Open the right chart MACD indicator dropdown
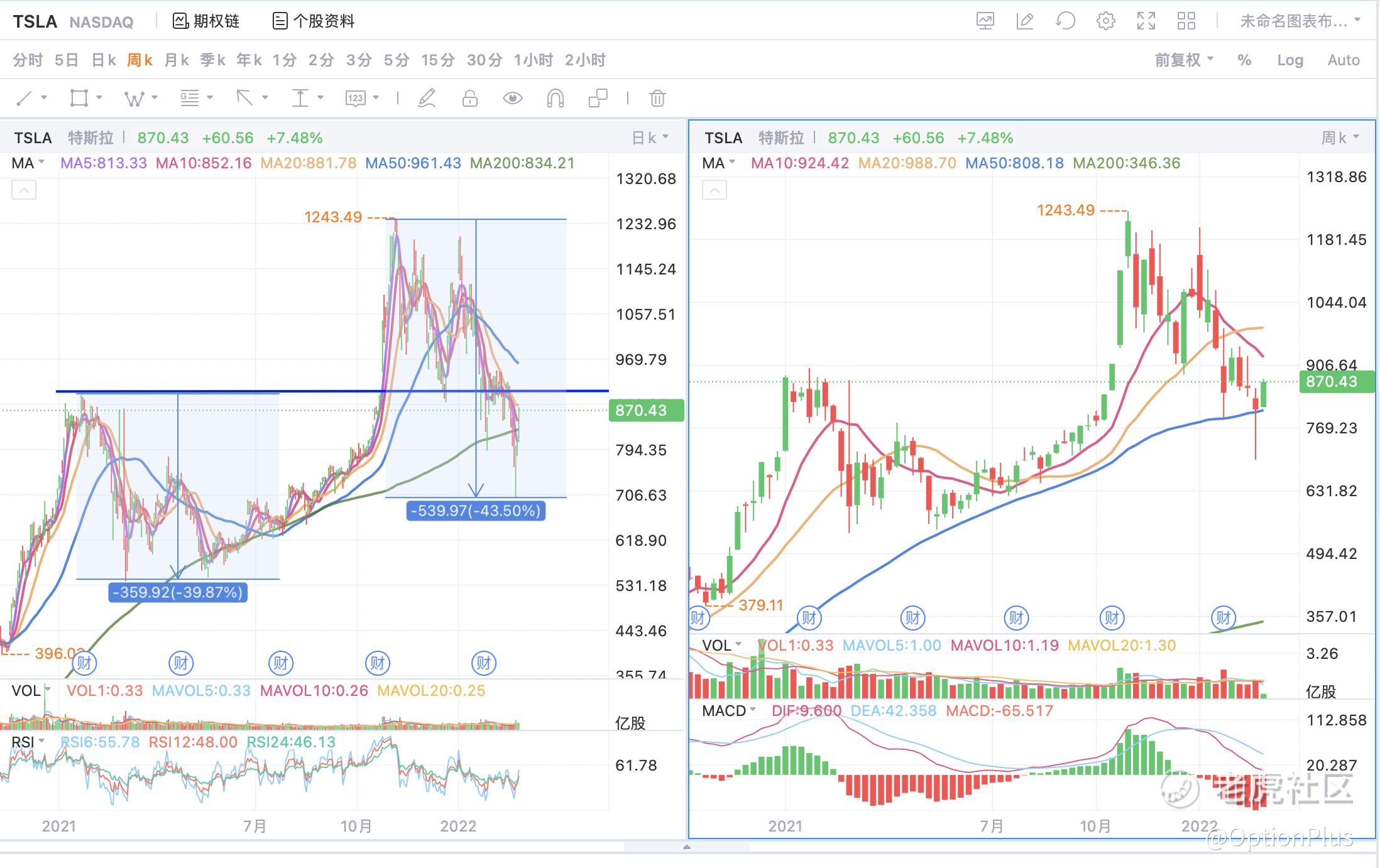 point(729,711)
